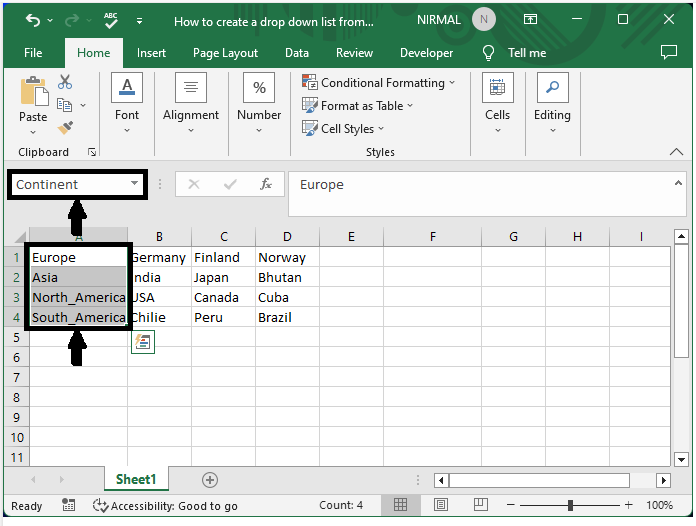Click the vertical scrollbar down arrow
696x526 pixels.
tap(681, 459)
